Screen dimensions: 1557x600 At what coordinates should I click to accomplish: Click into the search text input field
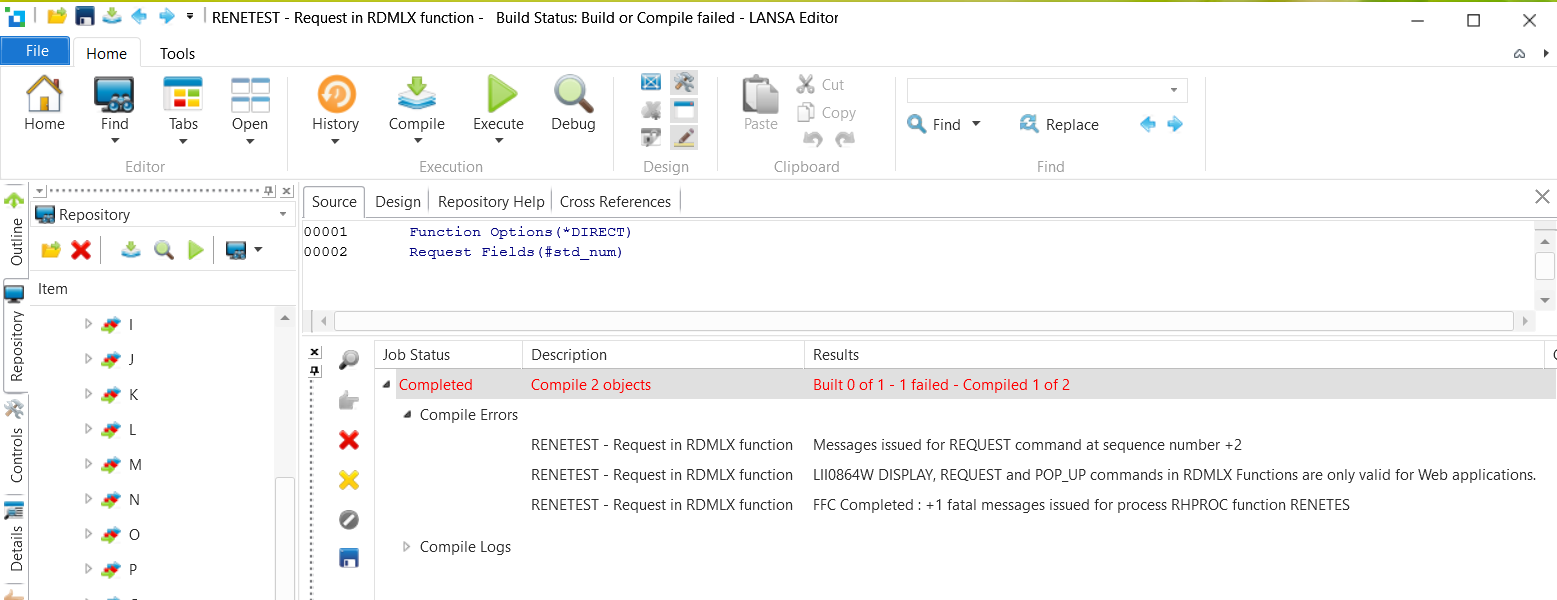click(1036, 90)
